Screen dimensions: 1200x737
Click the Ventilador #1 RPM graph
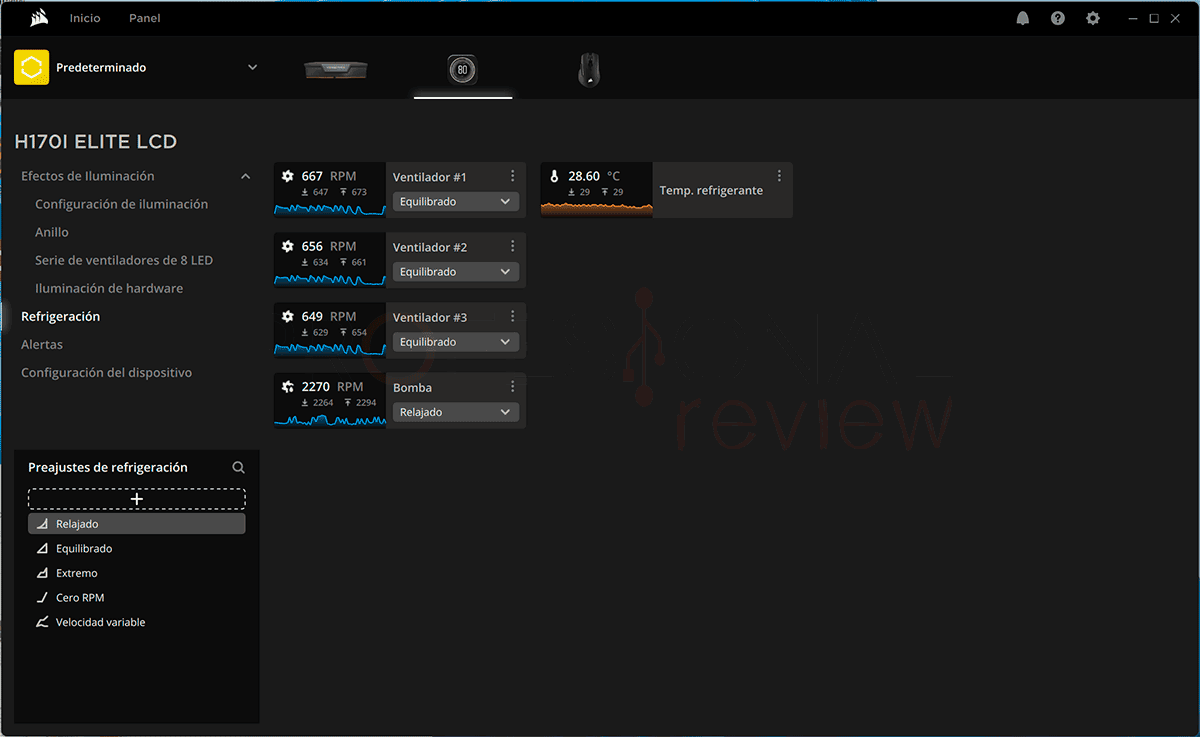pos(330,208)
